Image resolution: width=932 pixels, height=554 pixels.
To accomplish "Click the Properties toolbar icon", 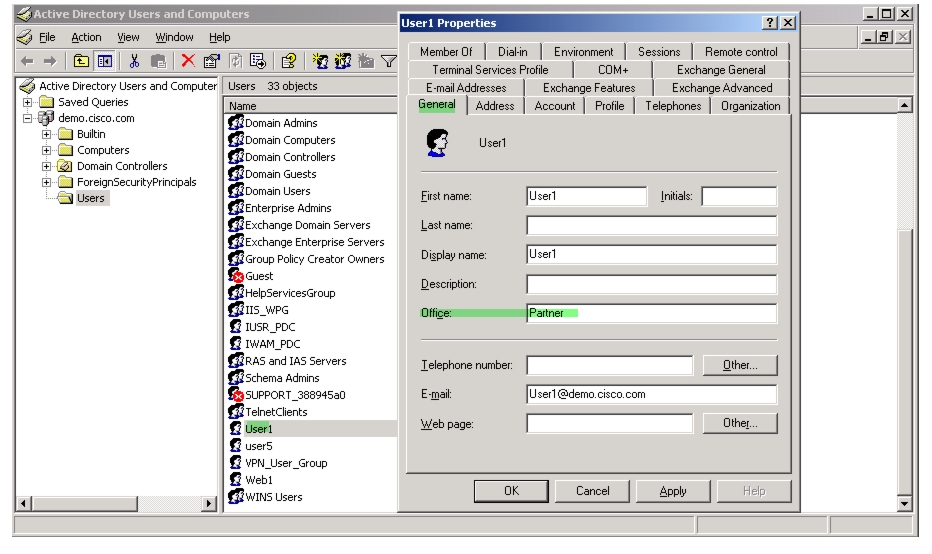I will 212,61.
